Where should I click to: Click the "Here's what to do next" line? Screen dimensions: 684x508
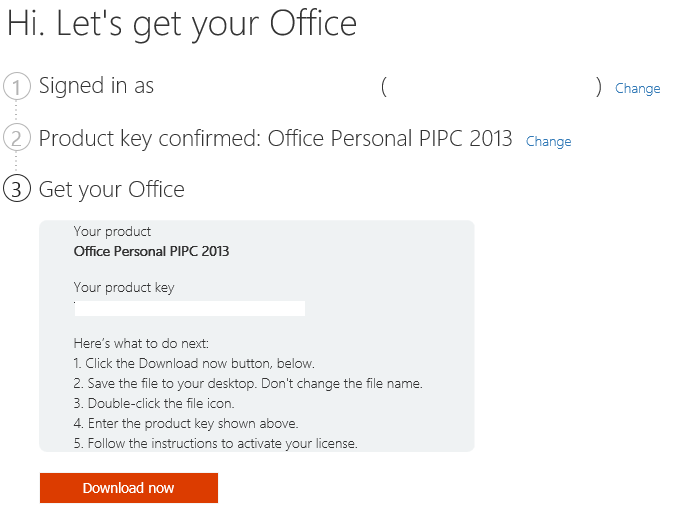(140, 343)
